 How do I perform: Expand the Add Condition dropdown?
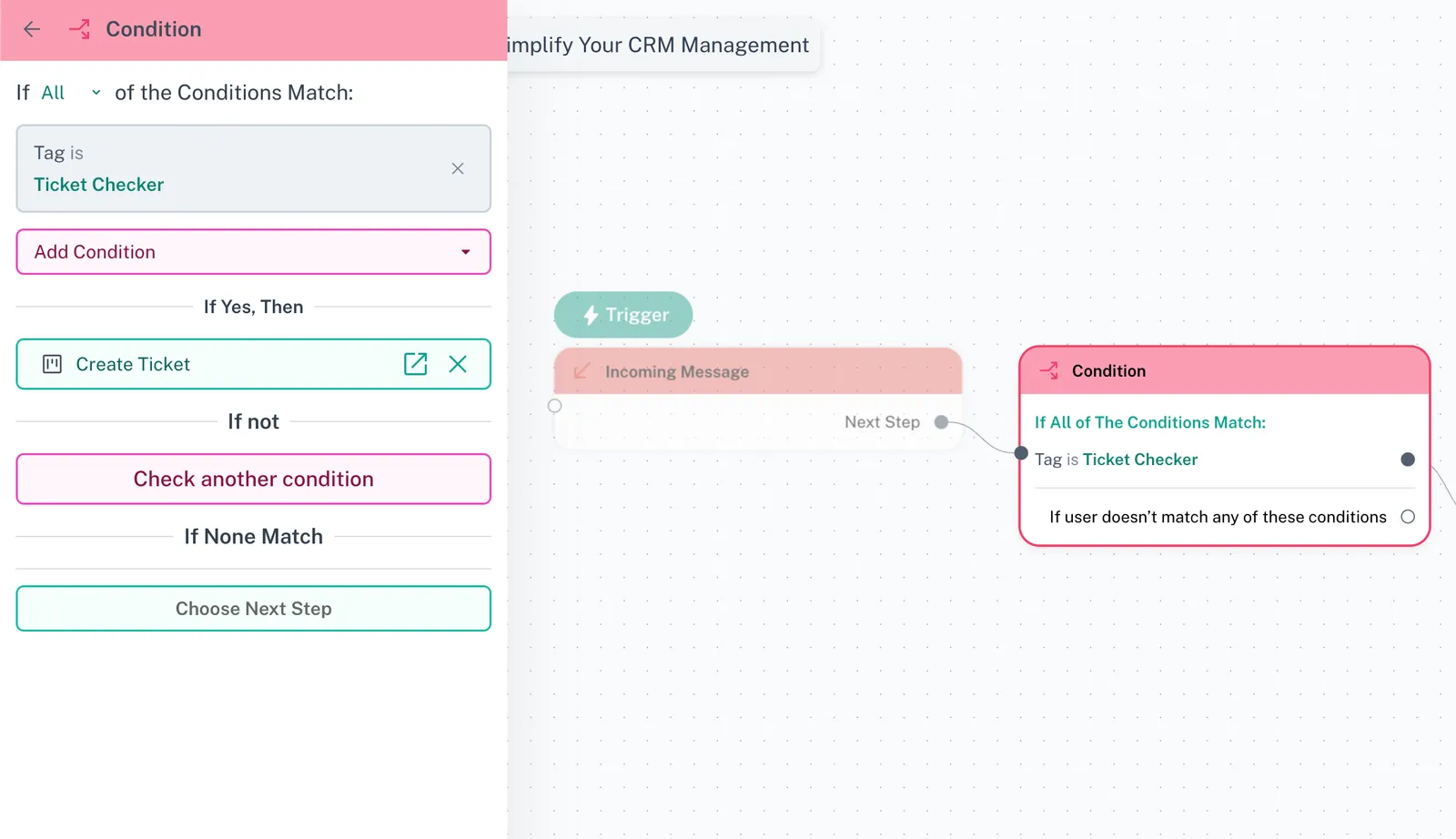pyautogui.click(x=465, y=252)
